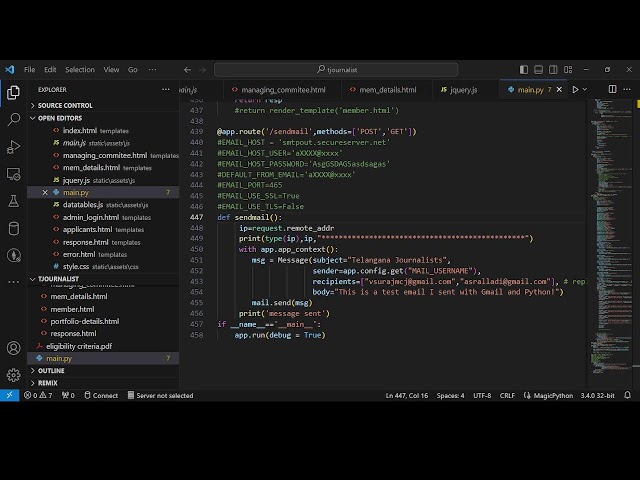Expand the Remix section
This screenshot has height=480, width=640.
coord(103,383)
